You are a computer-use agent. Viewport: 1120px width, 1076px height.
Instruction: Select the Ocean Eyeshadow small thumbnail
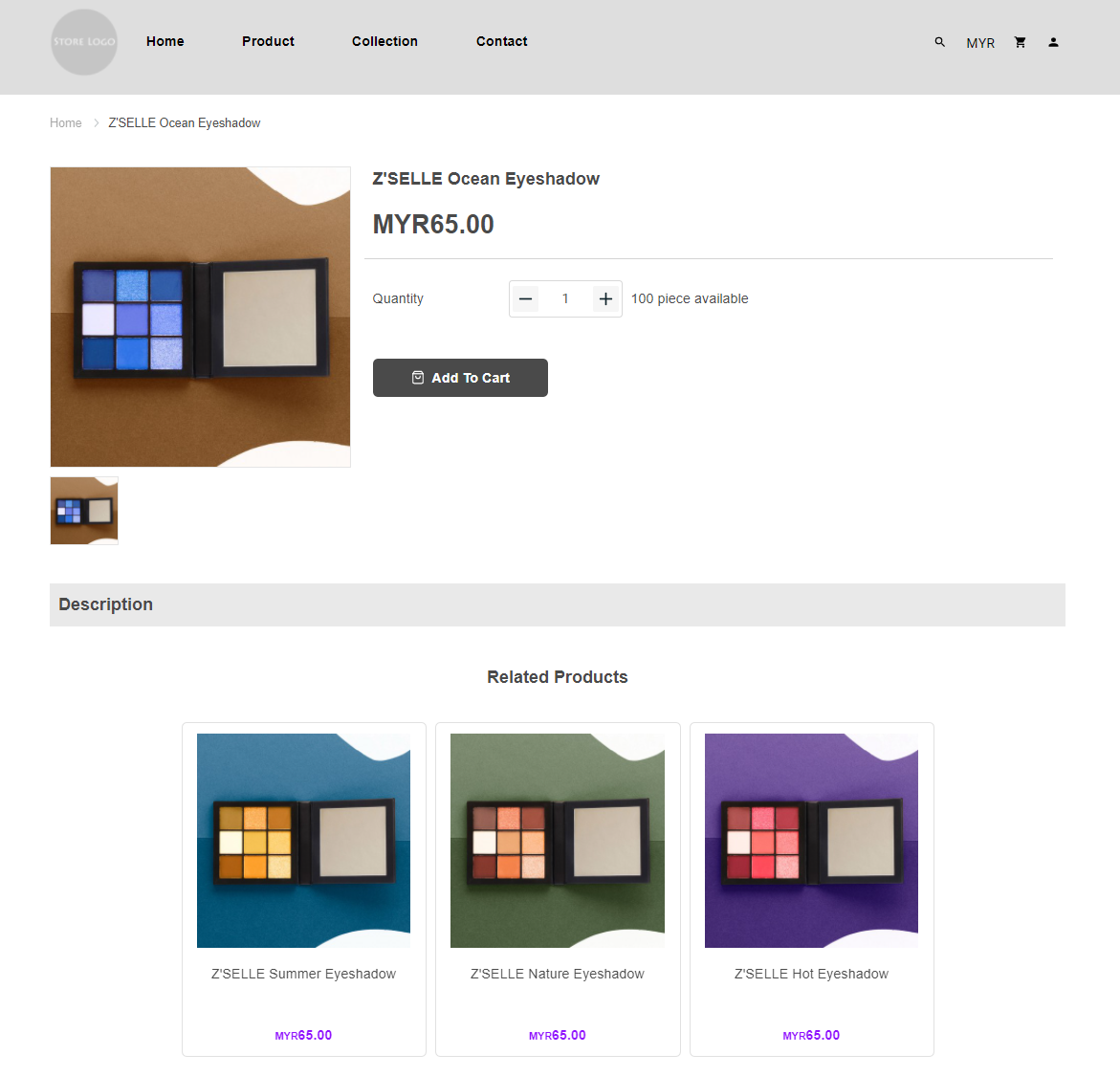84,510
